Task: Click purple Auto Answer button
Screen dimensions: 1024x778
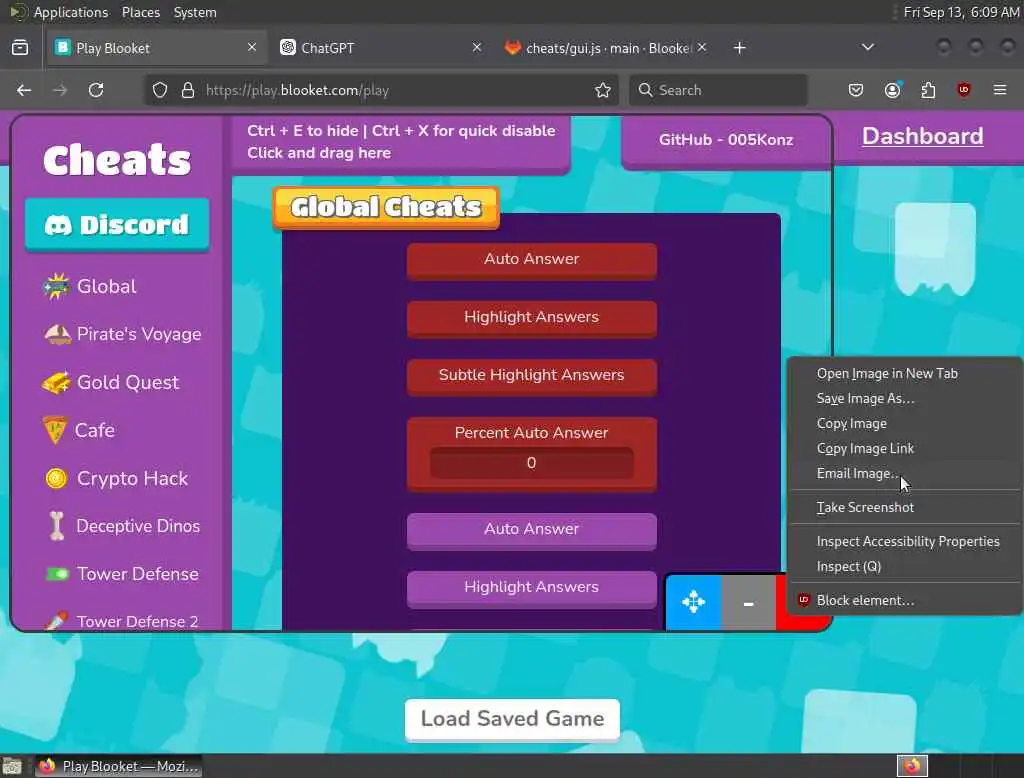Action: 532,530
